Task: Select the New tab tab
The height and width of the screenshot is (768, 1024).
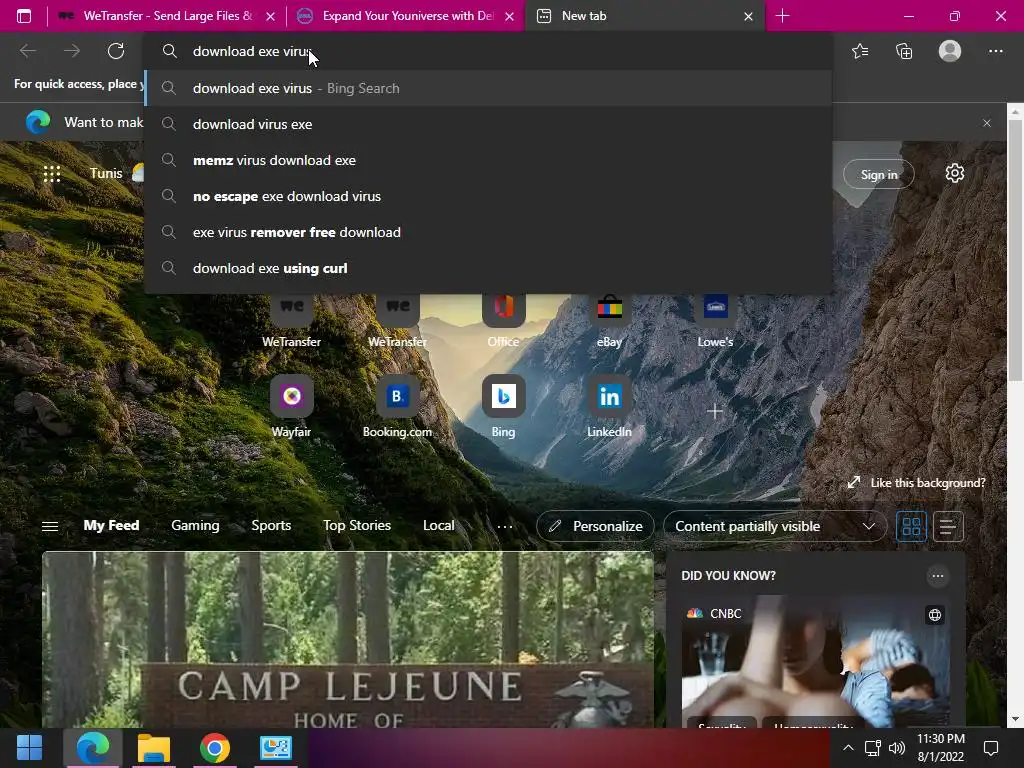Action: click(x=645, y=16)
